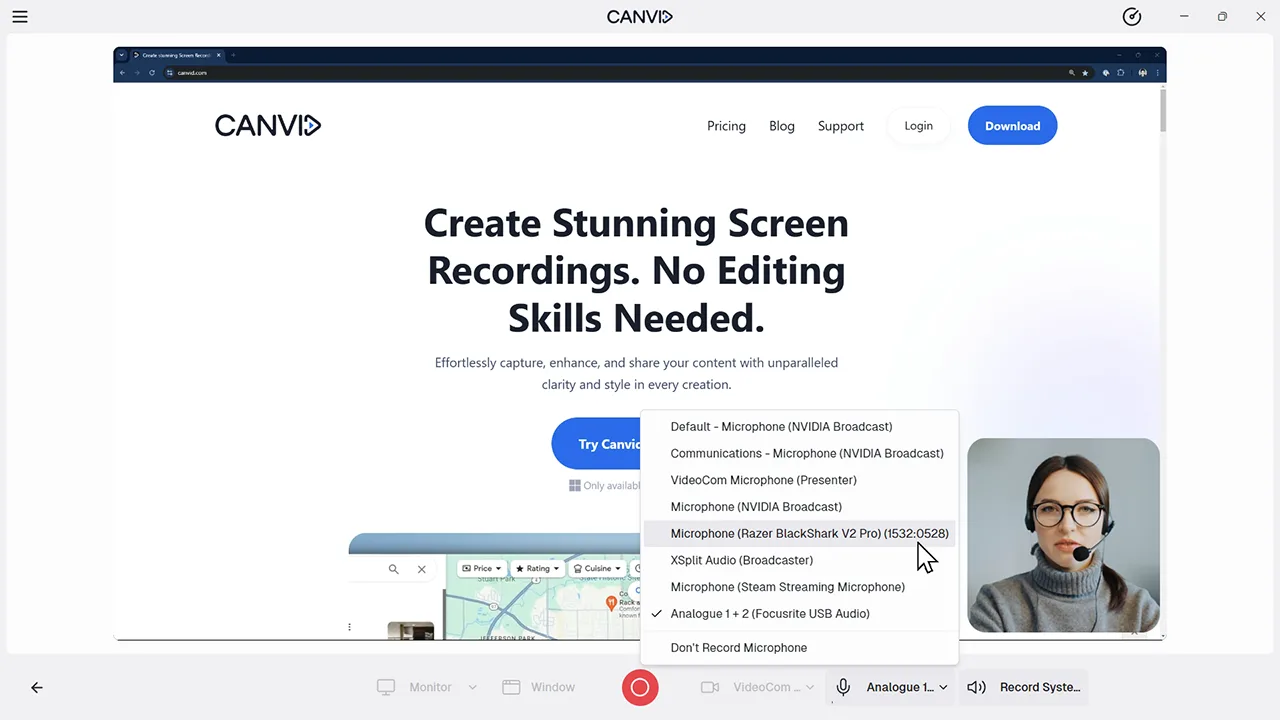1280x720 pixels.
Task: Click the blue Download button
Action: (1012, 125)
